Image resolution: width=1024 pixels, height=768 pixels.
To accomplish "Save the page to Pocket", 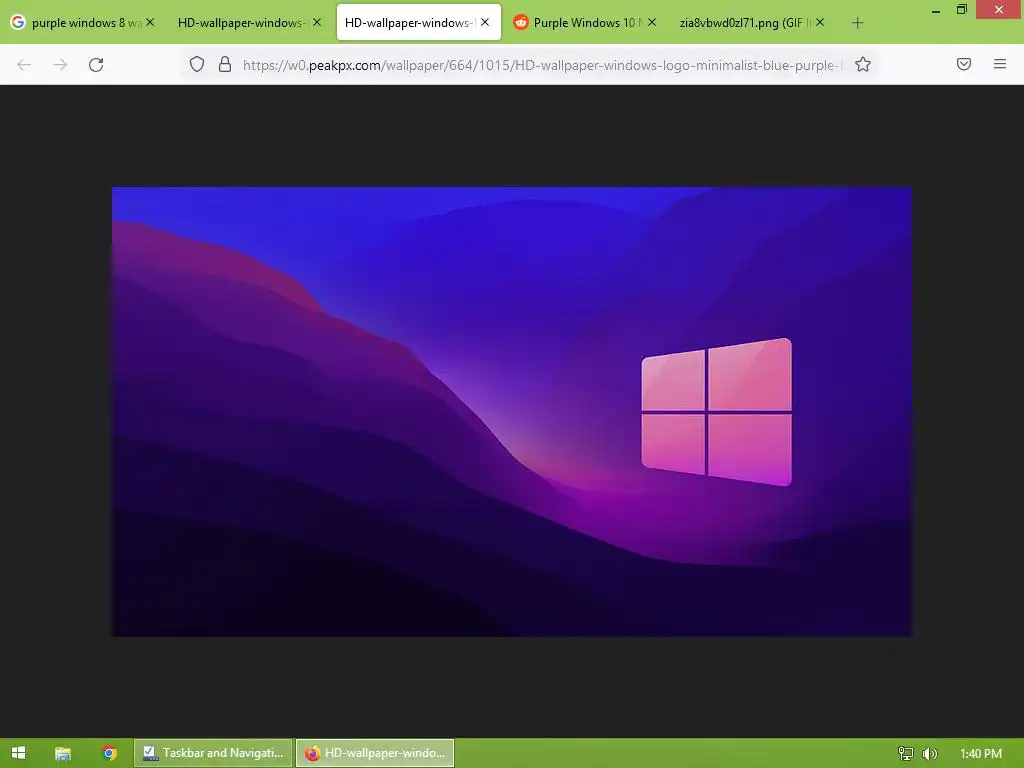I will [964, 64].
